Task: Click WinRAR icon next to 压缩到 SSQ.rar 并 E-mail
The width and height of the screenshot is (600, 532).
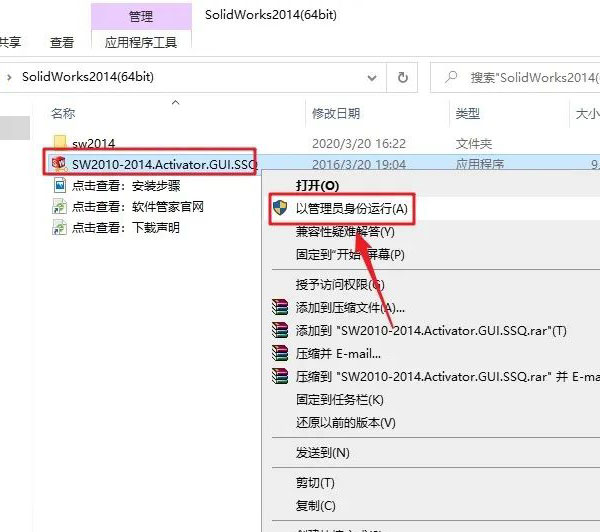Action: coord(280,376)
